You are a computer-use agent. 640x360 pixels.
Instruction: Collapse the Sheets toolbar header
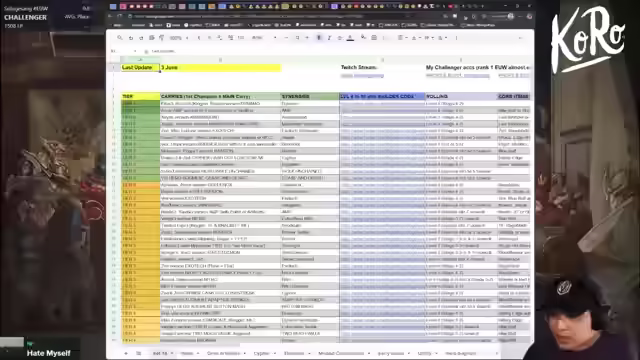[x=520, y=38]
